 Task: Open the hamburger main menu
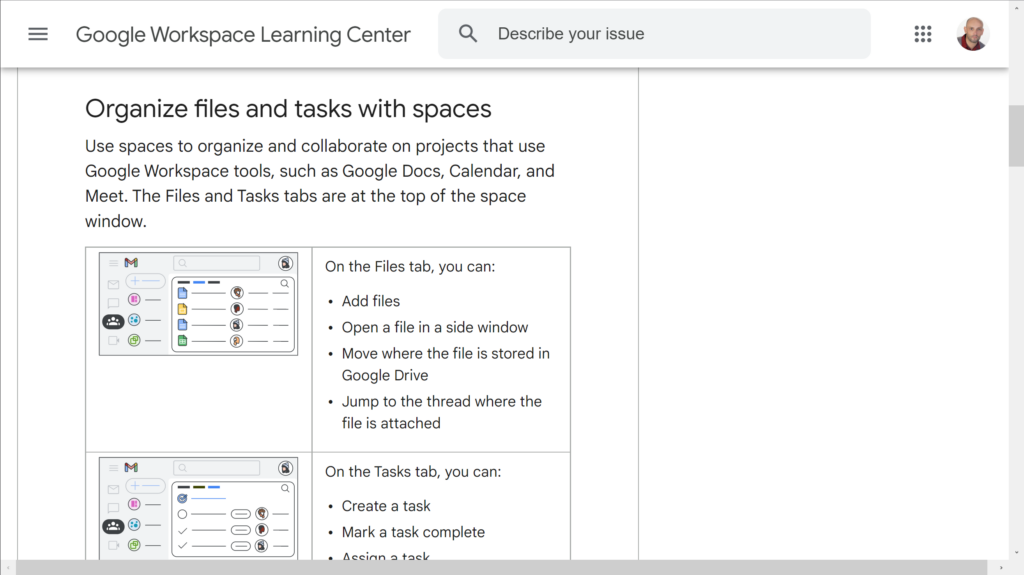click(38, 34)
